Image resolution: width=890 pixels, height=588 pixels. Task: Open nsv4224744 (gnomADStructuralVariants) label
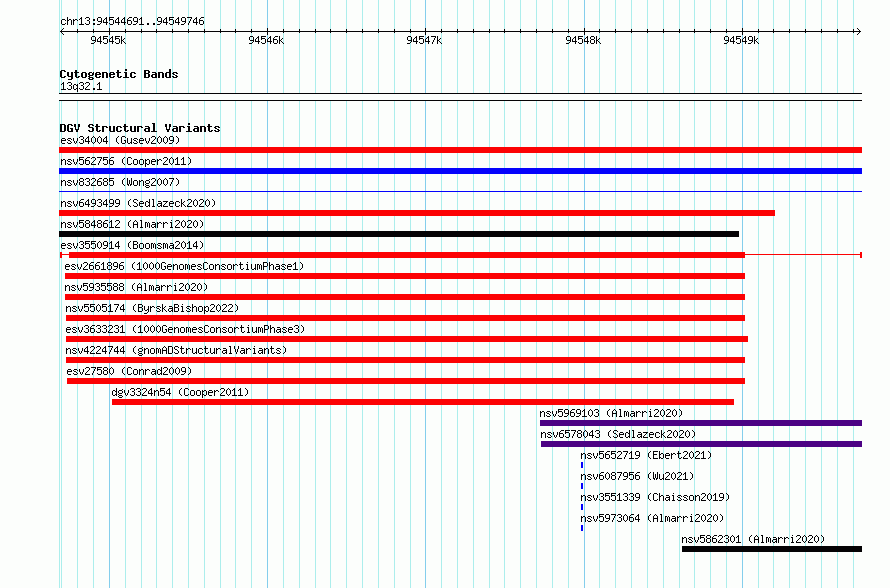coord(176,350)
